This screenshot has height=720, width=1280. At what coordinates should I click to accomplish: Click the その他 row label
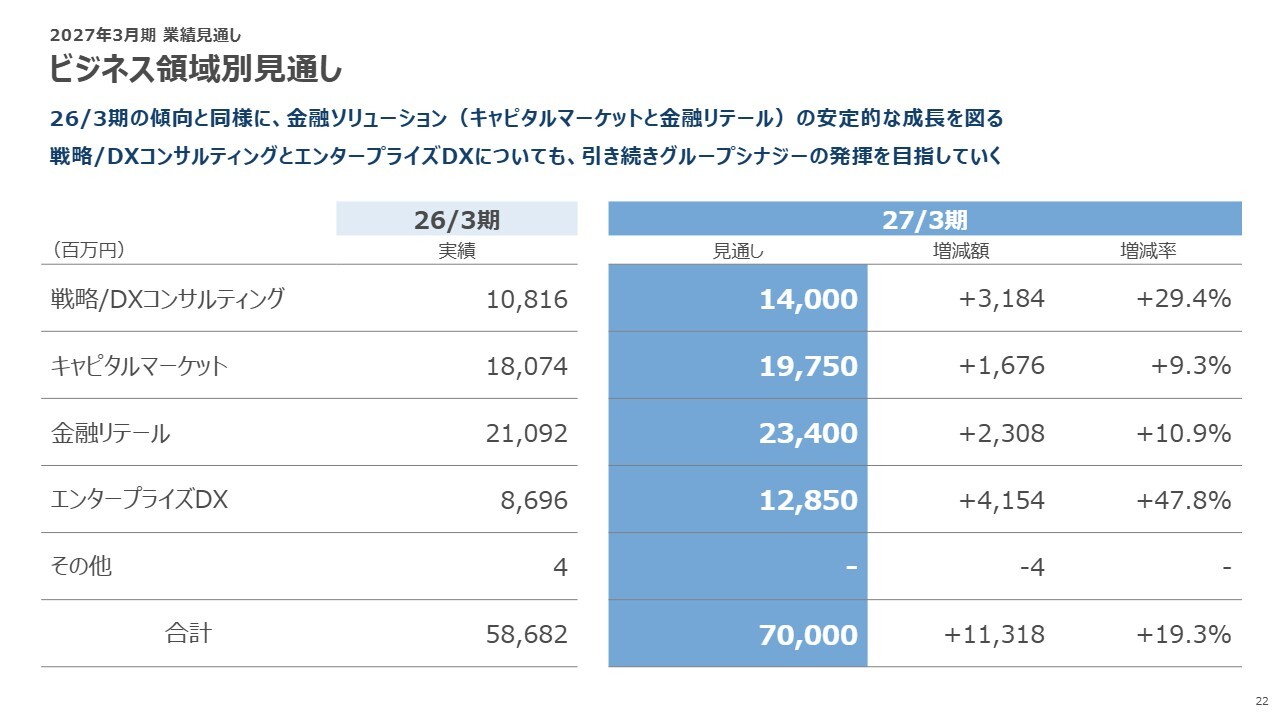point(81,566)
